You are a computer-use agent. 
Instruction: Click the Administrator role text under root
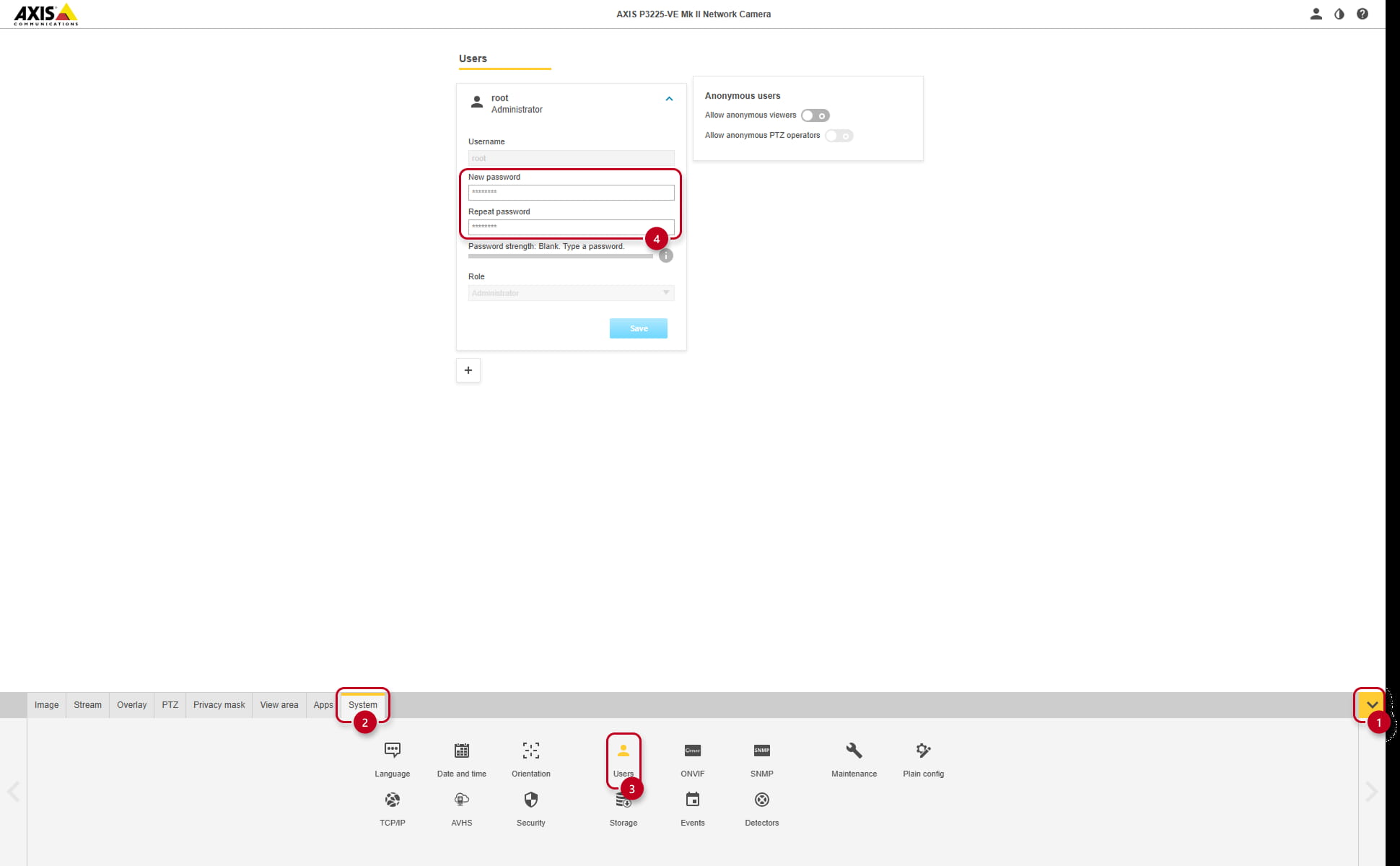click(517, 110)
